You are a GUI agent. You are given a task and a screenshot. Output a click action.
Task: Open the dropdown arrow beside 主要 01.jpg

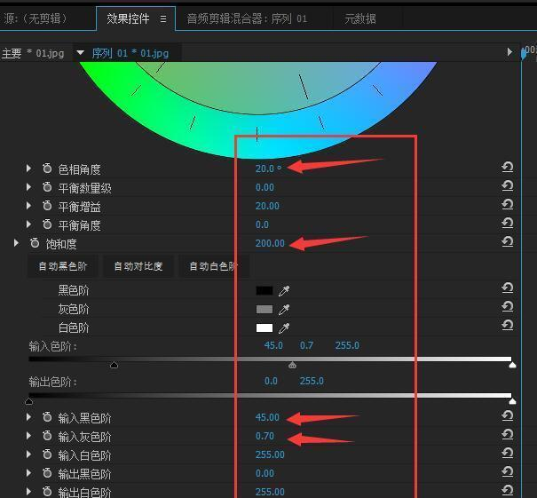tap(80, 53)
